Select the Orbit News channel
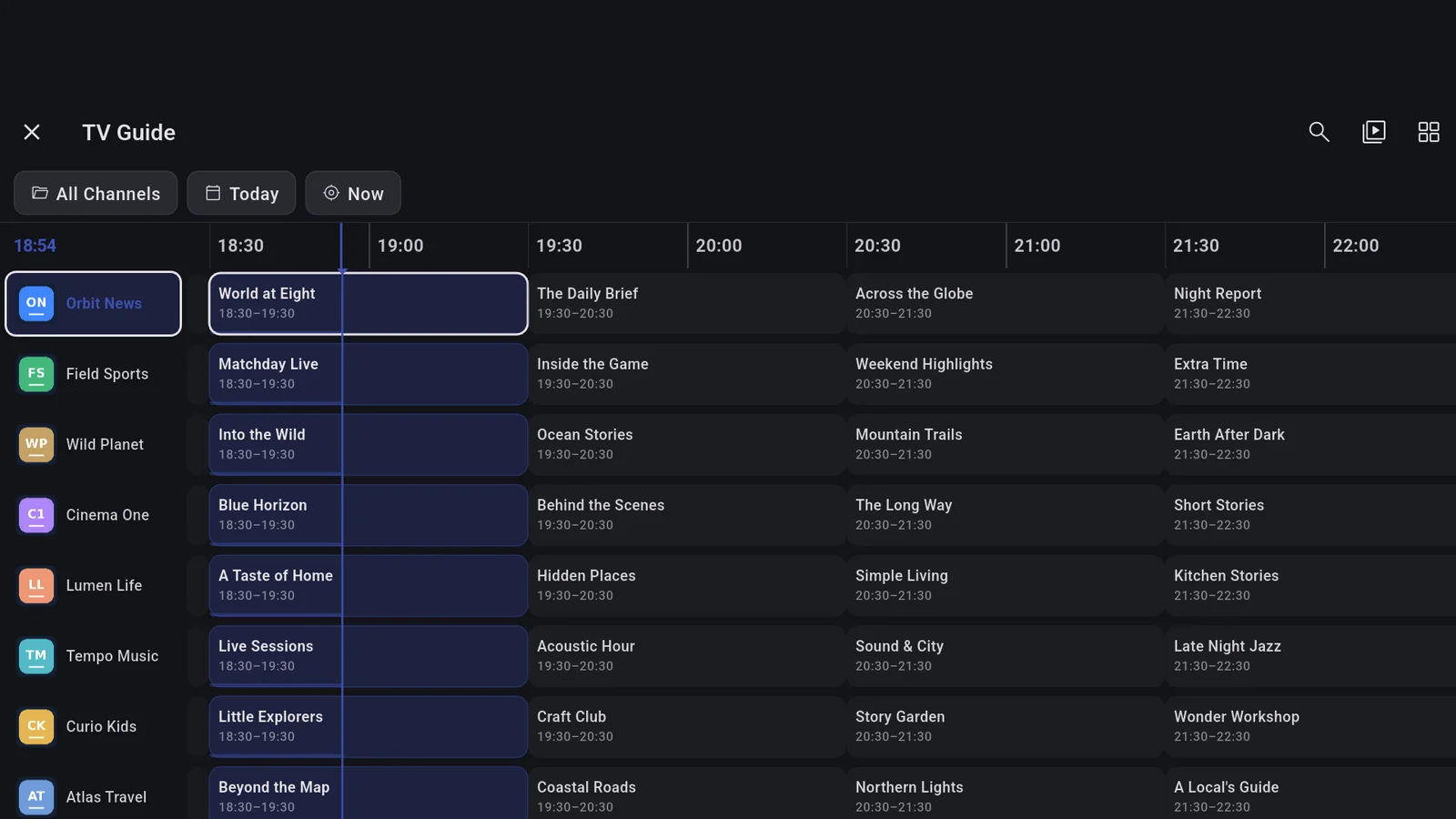 tap(93, 303)
